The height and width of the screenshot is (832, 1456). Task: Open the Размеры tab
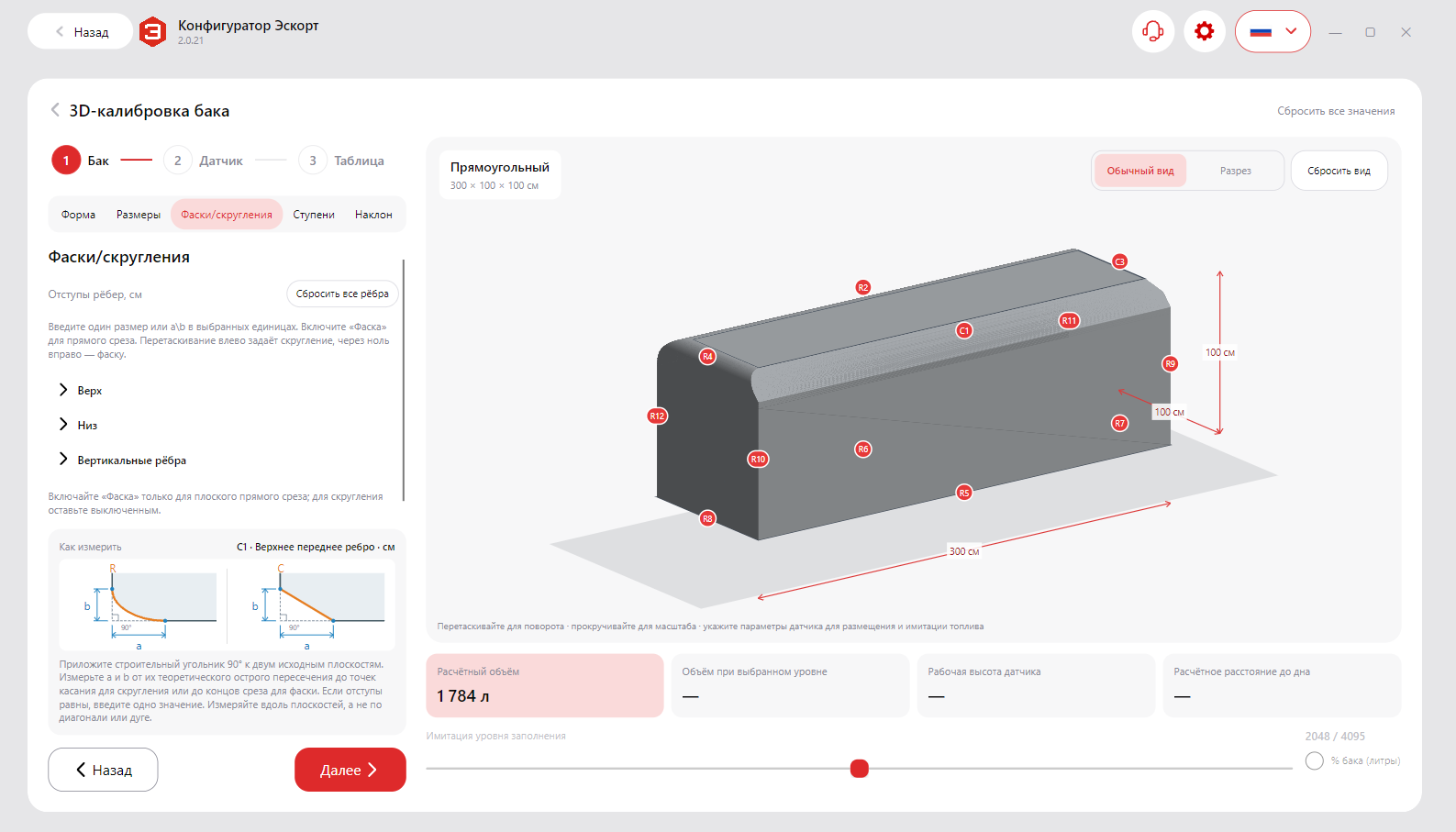(x=139, y=215)
